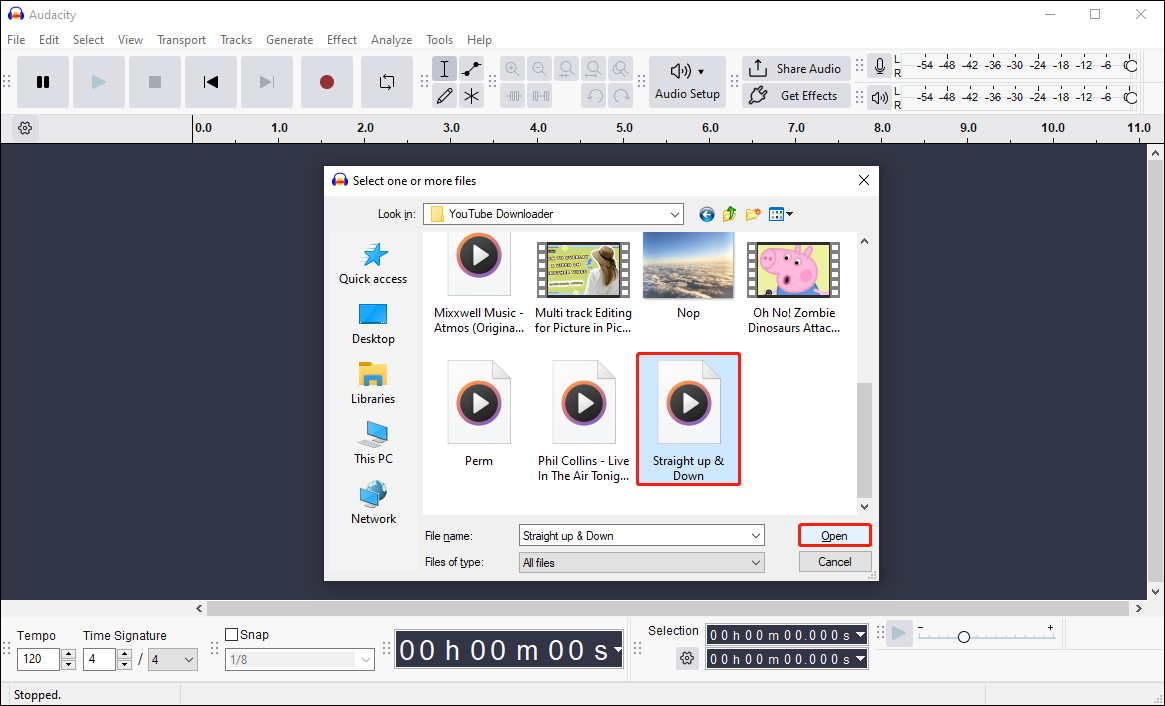Screen dimensions: 1165x706
Task: Go to Desktop in dialog sidebar
Action: tap(373, 324)
